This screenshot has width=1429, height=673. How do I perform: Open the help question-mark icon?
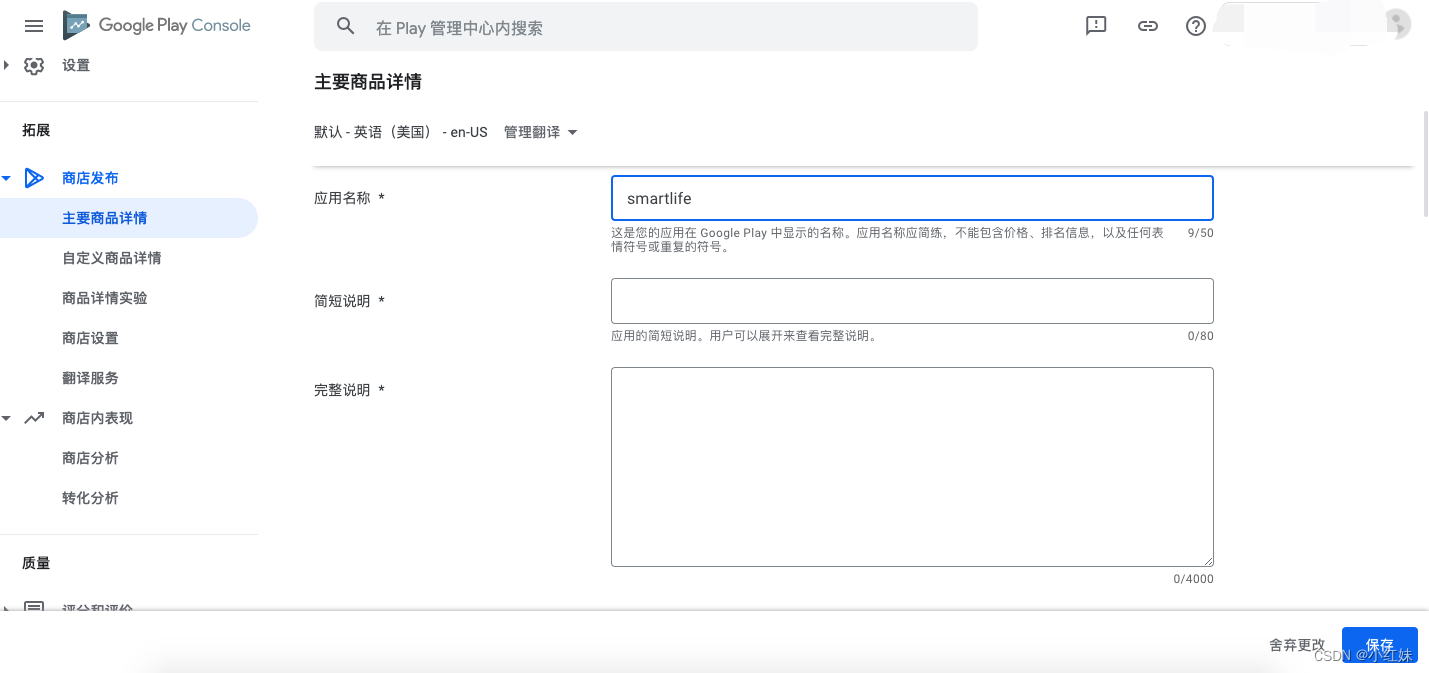(1195, 26)
